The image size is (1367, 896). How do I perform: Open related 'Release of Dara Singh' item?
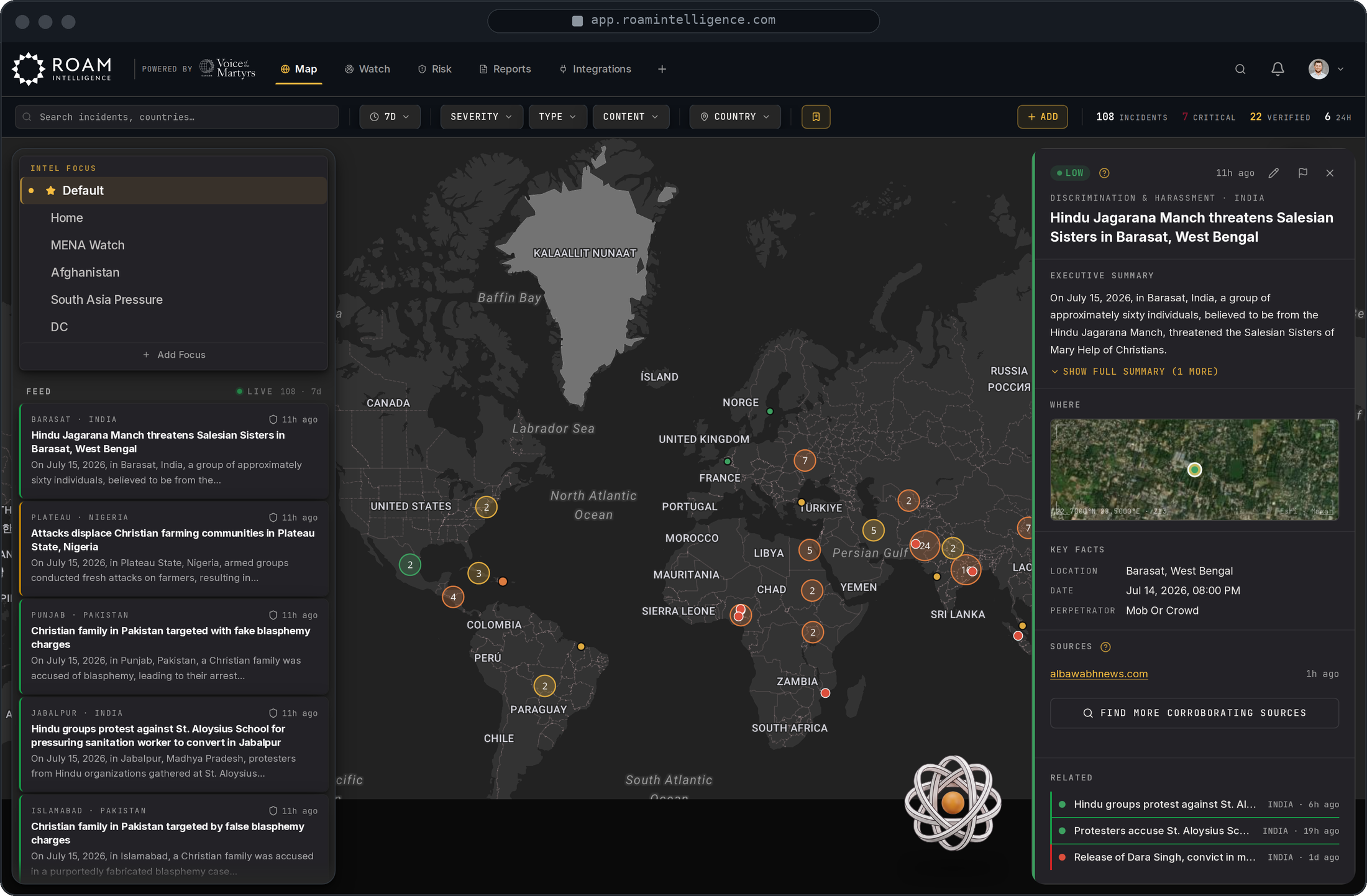(x=1194, y=857)
